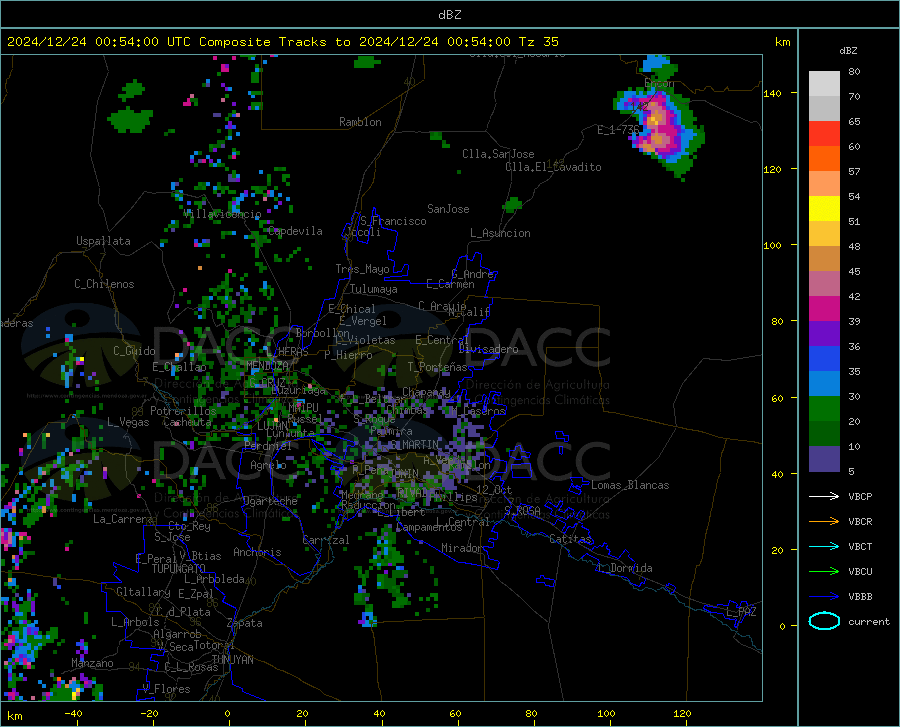This screenshot has height=727, width=900.
Task: Click the L_Asuncion label
Action: 500,233
